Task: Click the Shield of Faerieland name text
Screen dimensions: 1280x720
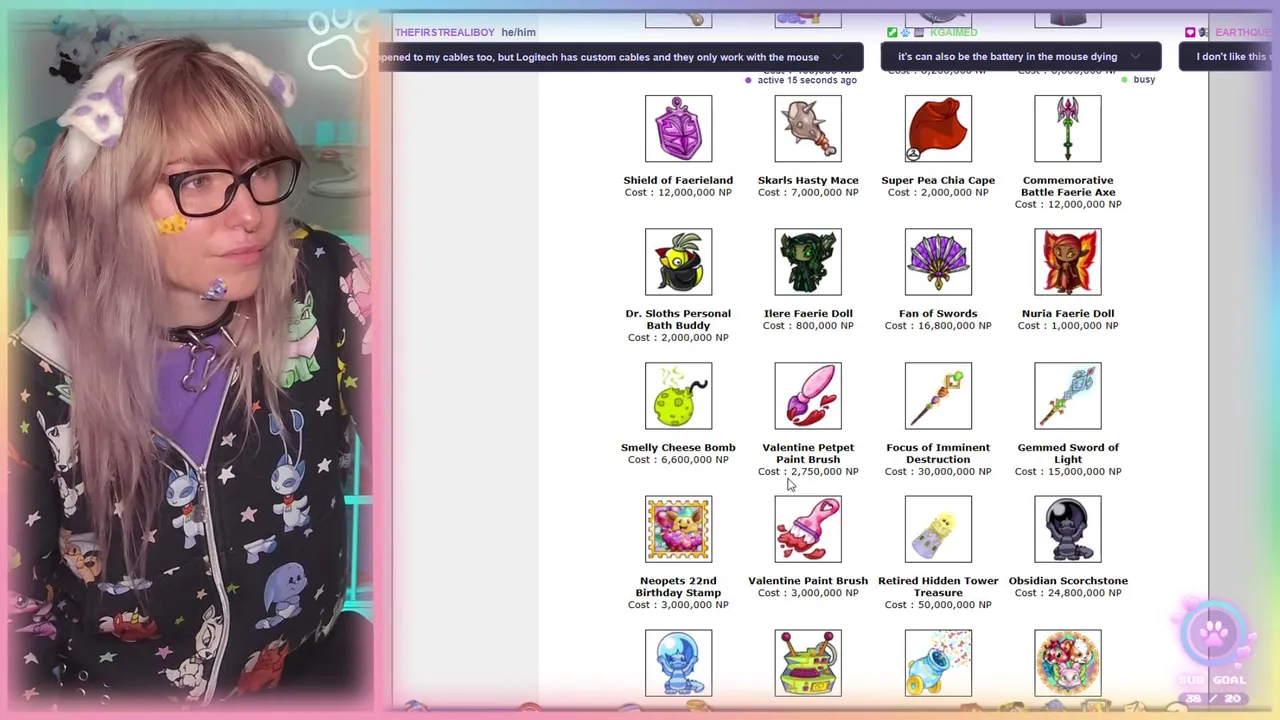Action: pos(678,180)
